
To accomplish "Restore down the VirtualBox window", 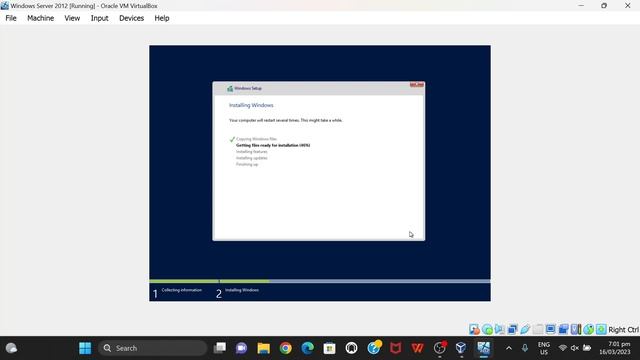I will (604, 6).
